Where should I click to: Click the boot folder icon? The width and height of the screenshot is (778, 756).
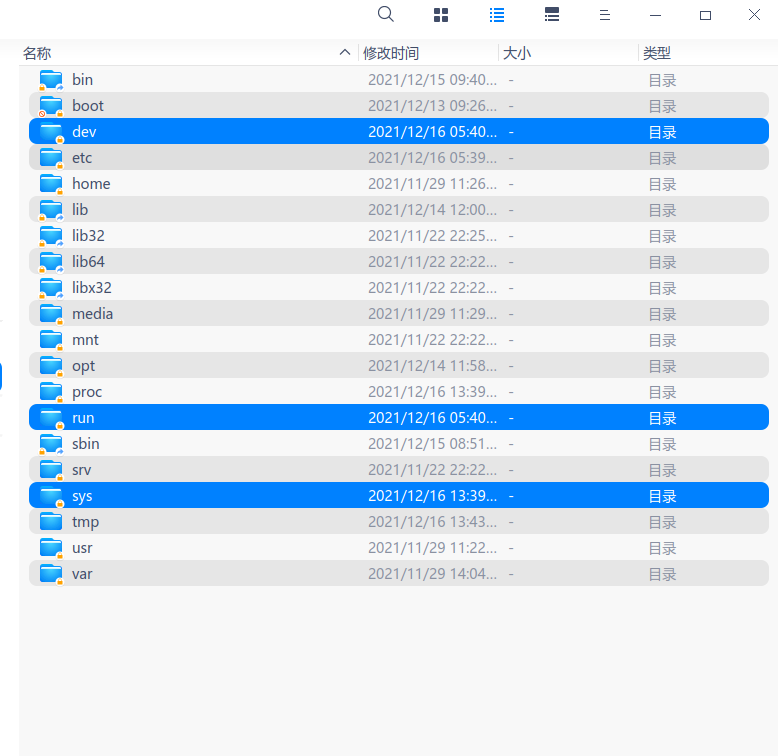click(x=51, y=106)
